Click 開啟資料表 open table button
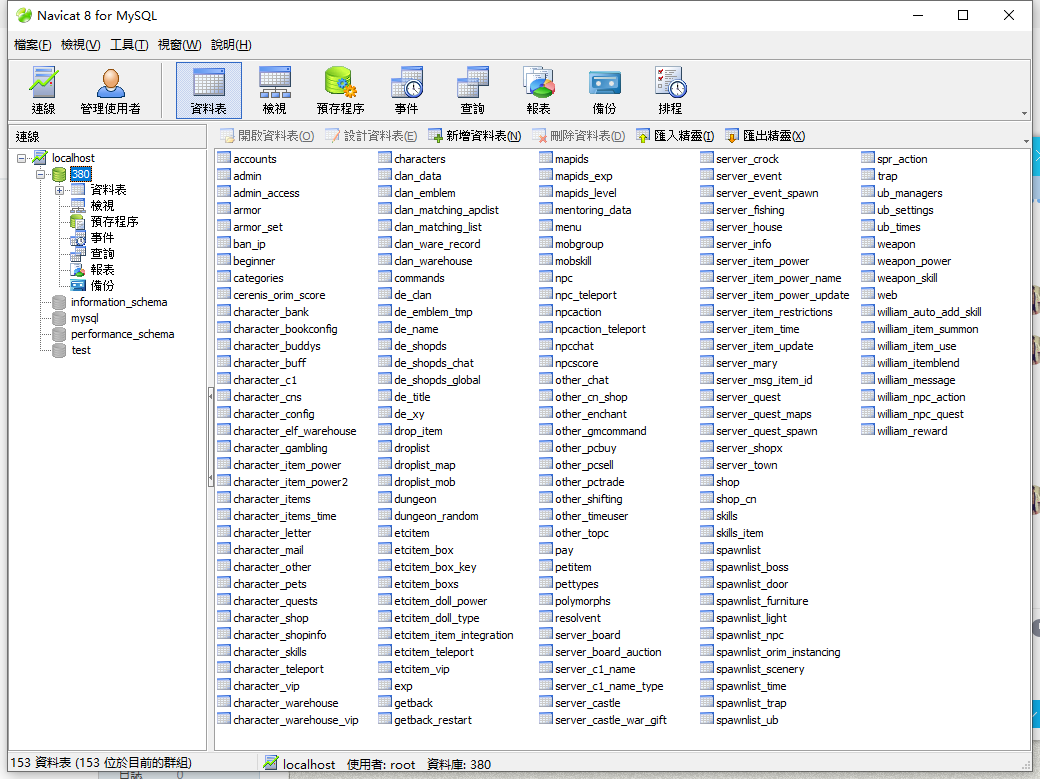The image size is (1040, 779). 267,136
